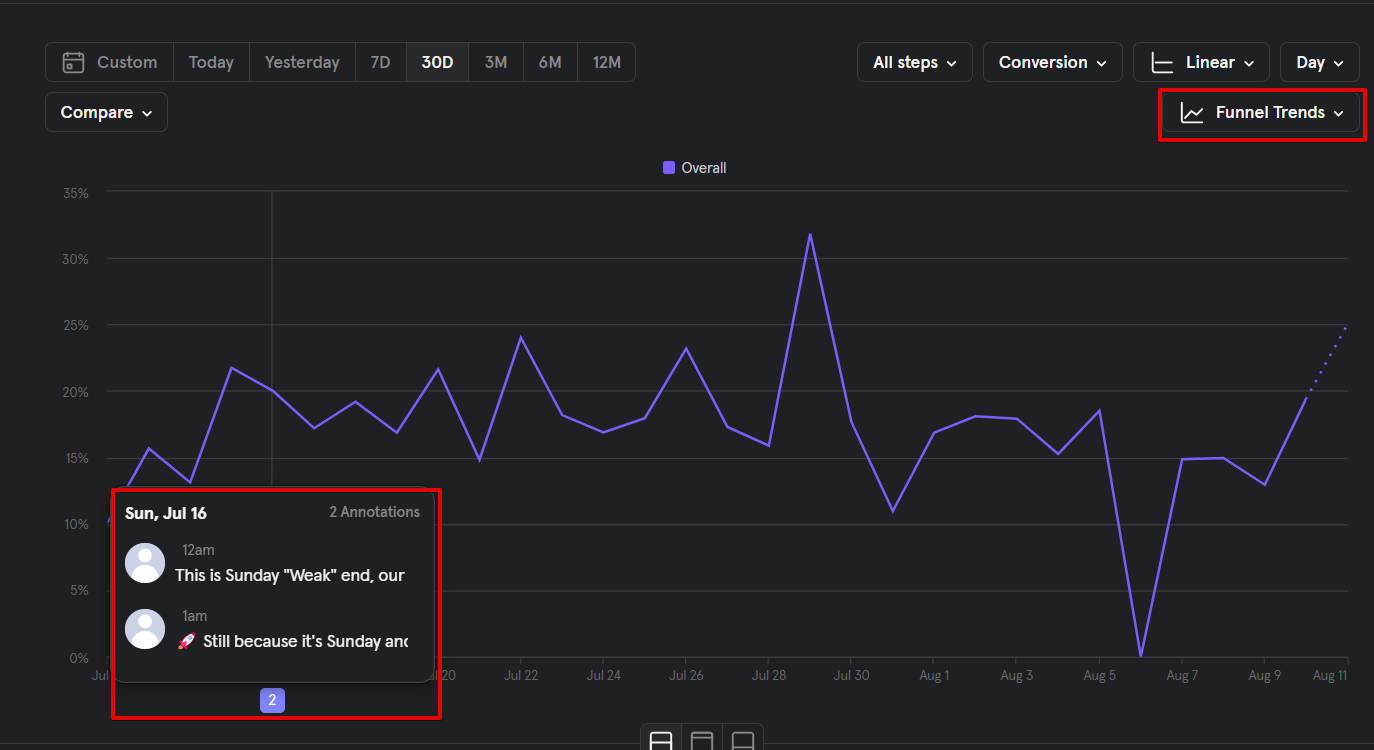Expand the Day interval dropdown
Image resolution: width=1374 pixels, height=750 pixels.
coord(1318,61)
